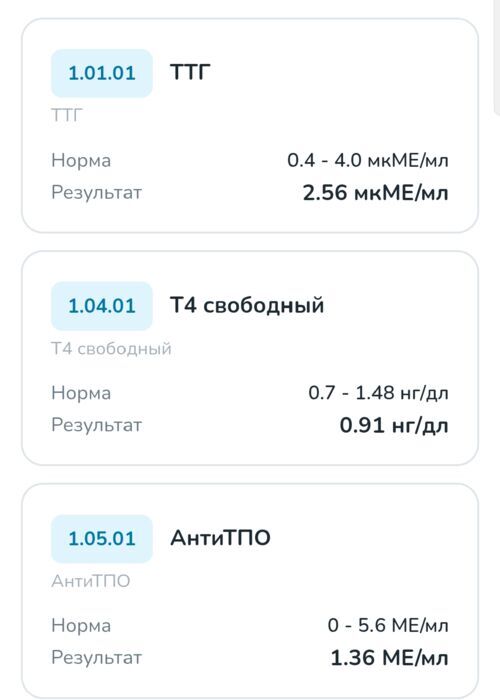Screen dimensions: 500x700
Task: Click the Норма label in ТТГ card
Action: [81, 160]
